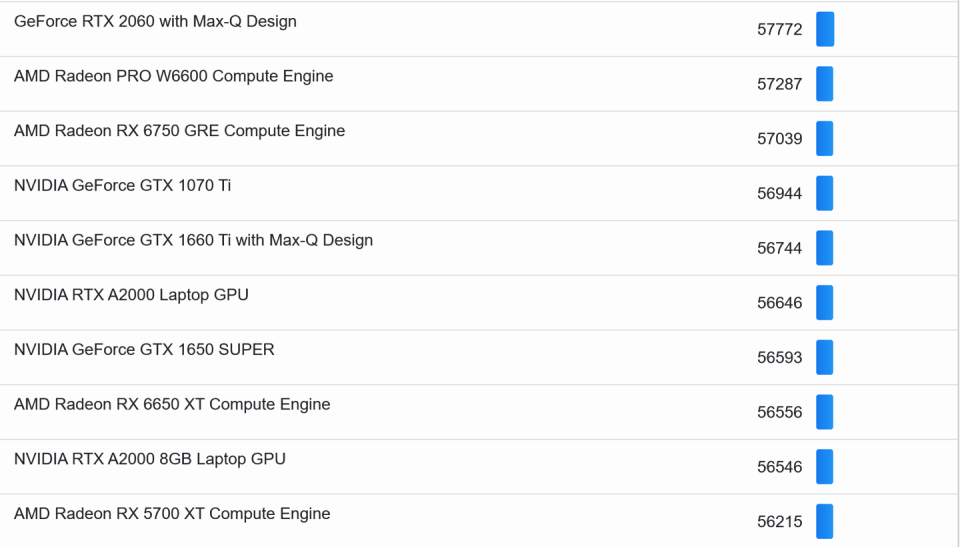The image size is (960, 547).
Task: Click the score value 57039
Action: pyautogui.click(x=779, y=139)
